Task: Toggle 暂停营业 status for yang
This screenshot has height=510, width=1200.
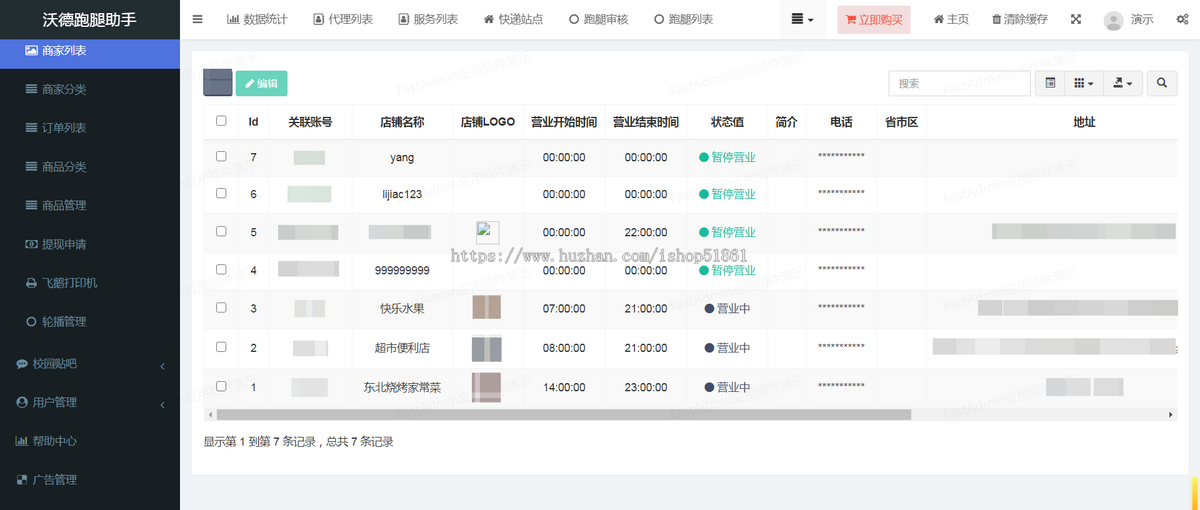Action: (x=727, y=157)
